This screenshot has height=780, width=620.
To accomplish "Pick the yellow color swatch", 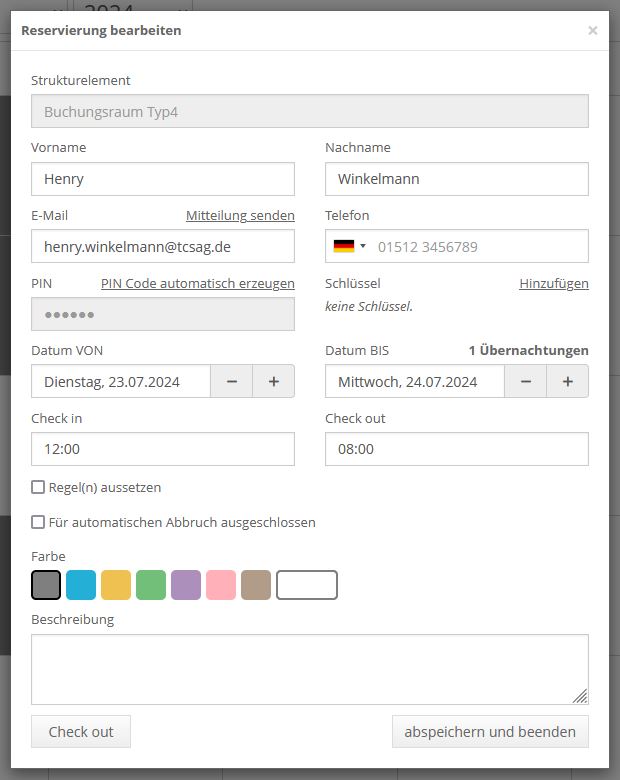I will tap(116, 585).
